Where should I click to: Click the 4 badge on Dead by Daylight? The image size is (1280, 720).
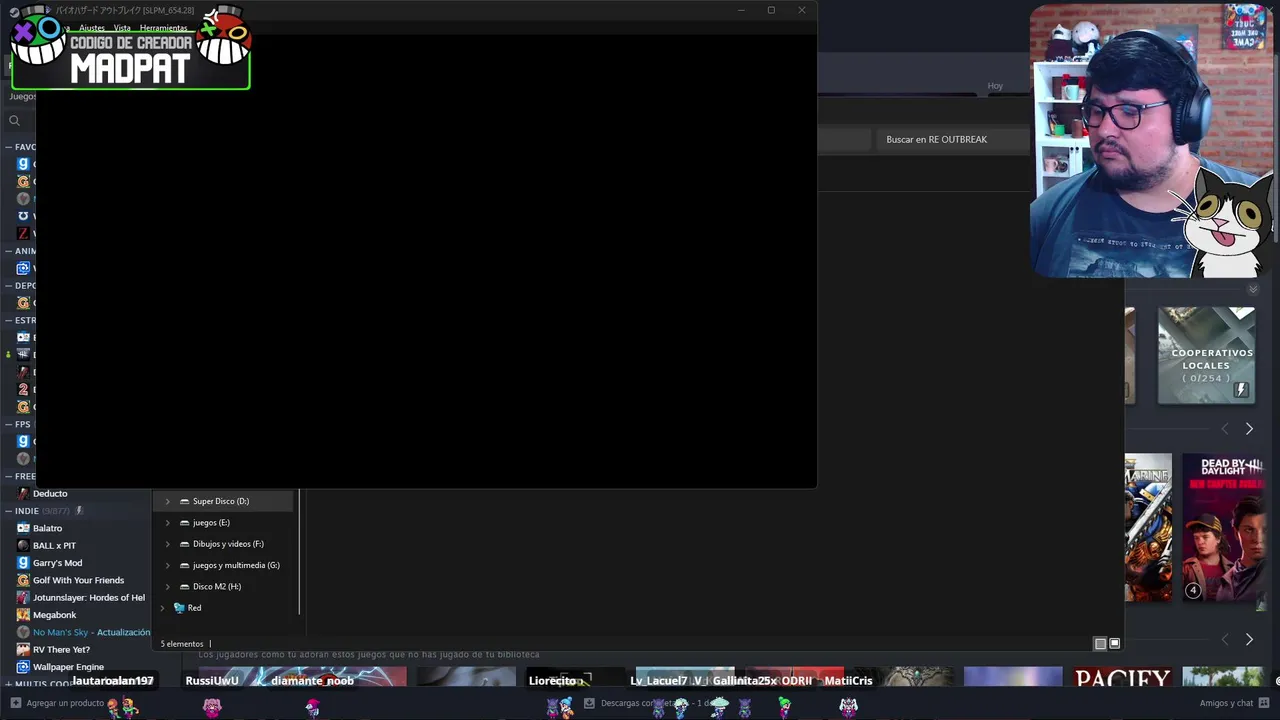point(1193,591)
